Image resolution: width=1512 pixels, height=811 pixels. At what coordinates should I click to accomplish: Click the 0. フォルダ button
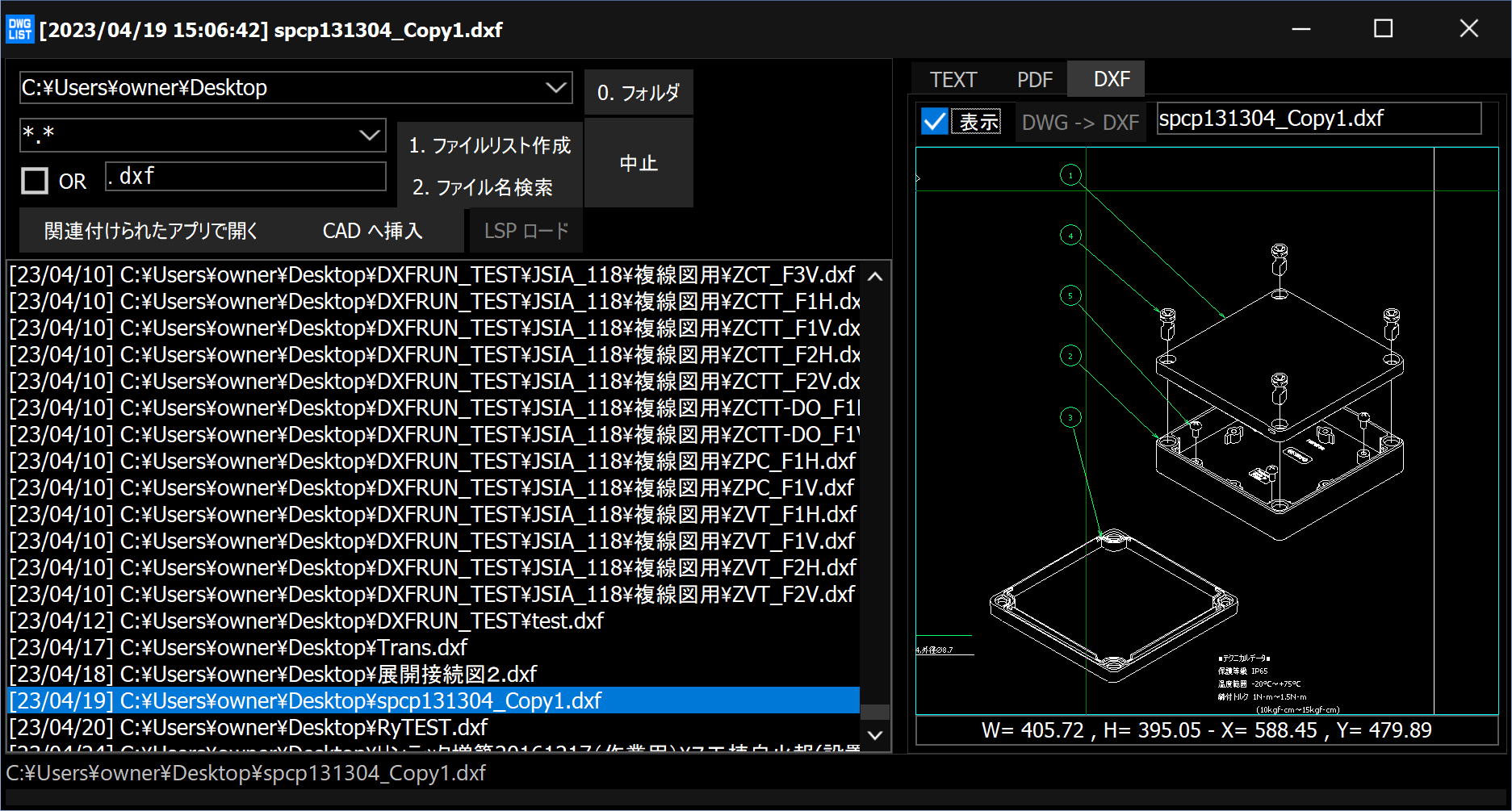(638, 93)
